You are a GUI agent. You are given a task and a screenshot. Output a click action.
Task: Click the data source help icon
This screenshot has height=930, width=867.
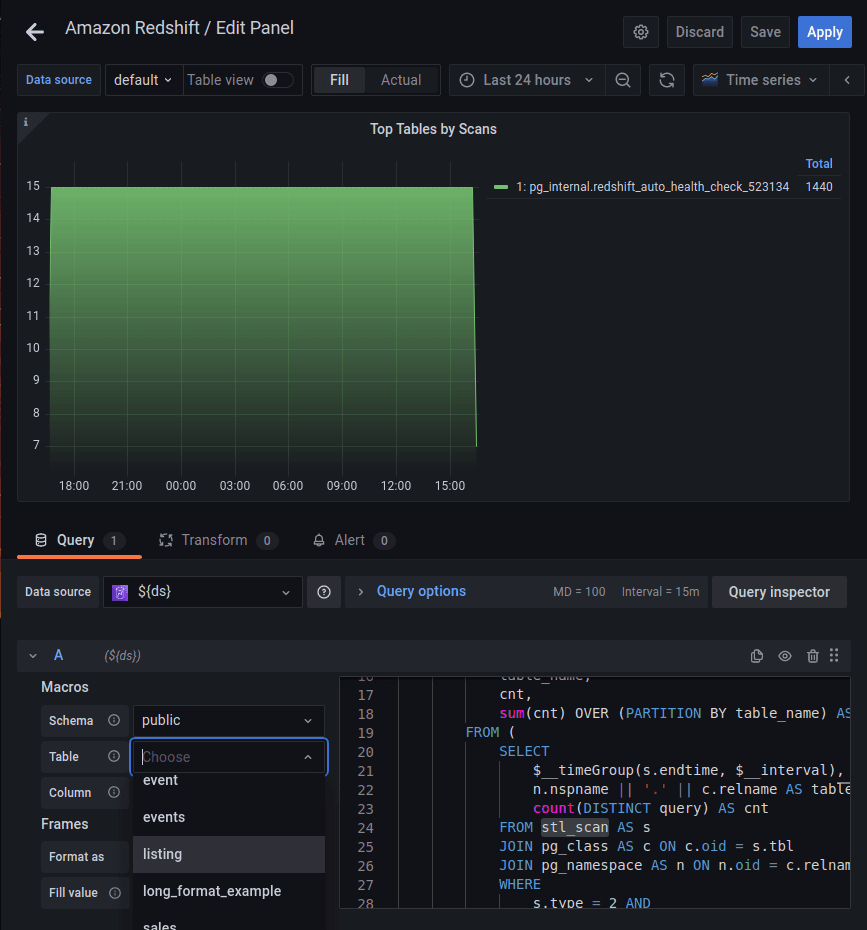tap(324, 592)
